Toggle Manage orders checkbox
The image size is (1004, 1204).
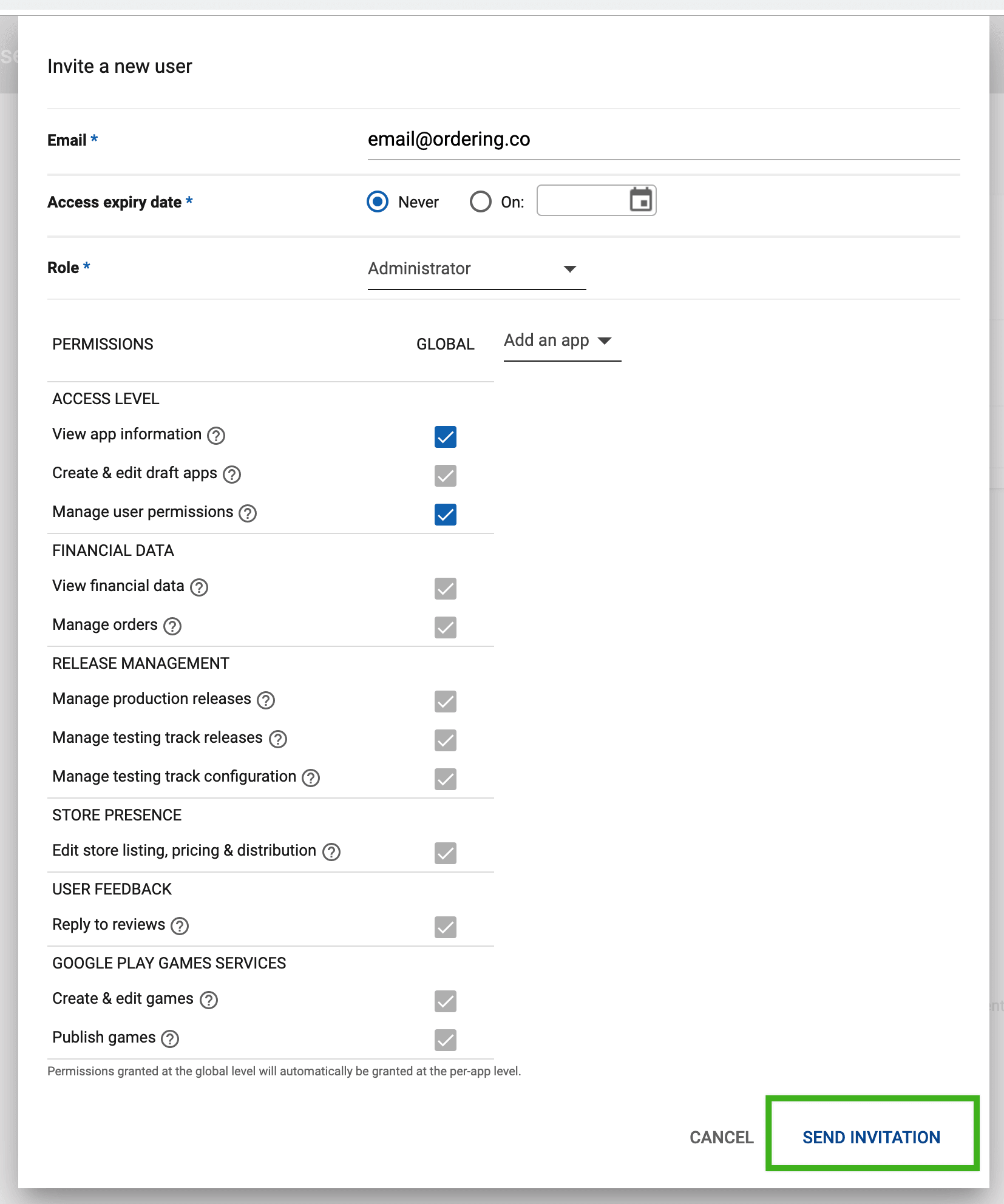446,627
